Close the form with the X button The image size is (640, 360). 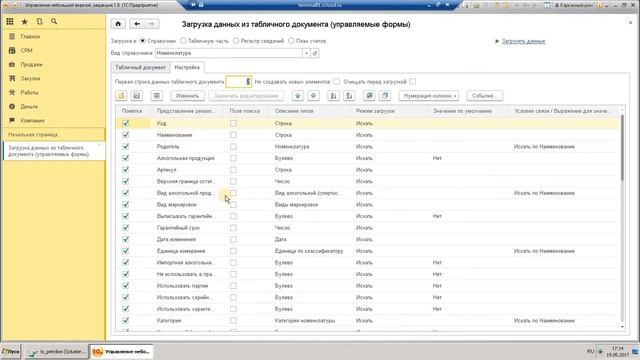[x=630, y=23]
